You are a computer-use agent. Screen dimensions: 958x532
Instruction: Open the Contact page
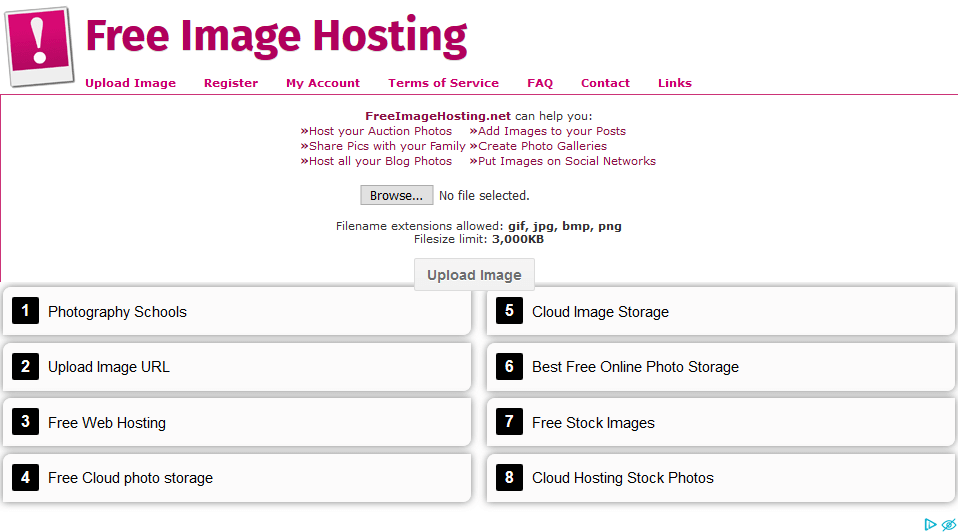click(x=605, y=83)
